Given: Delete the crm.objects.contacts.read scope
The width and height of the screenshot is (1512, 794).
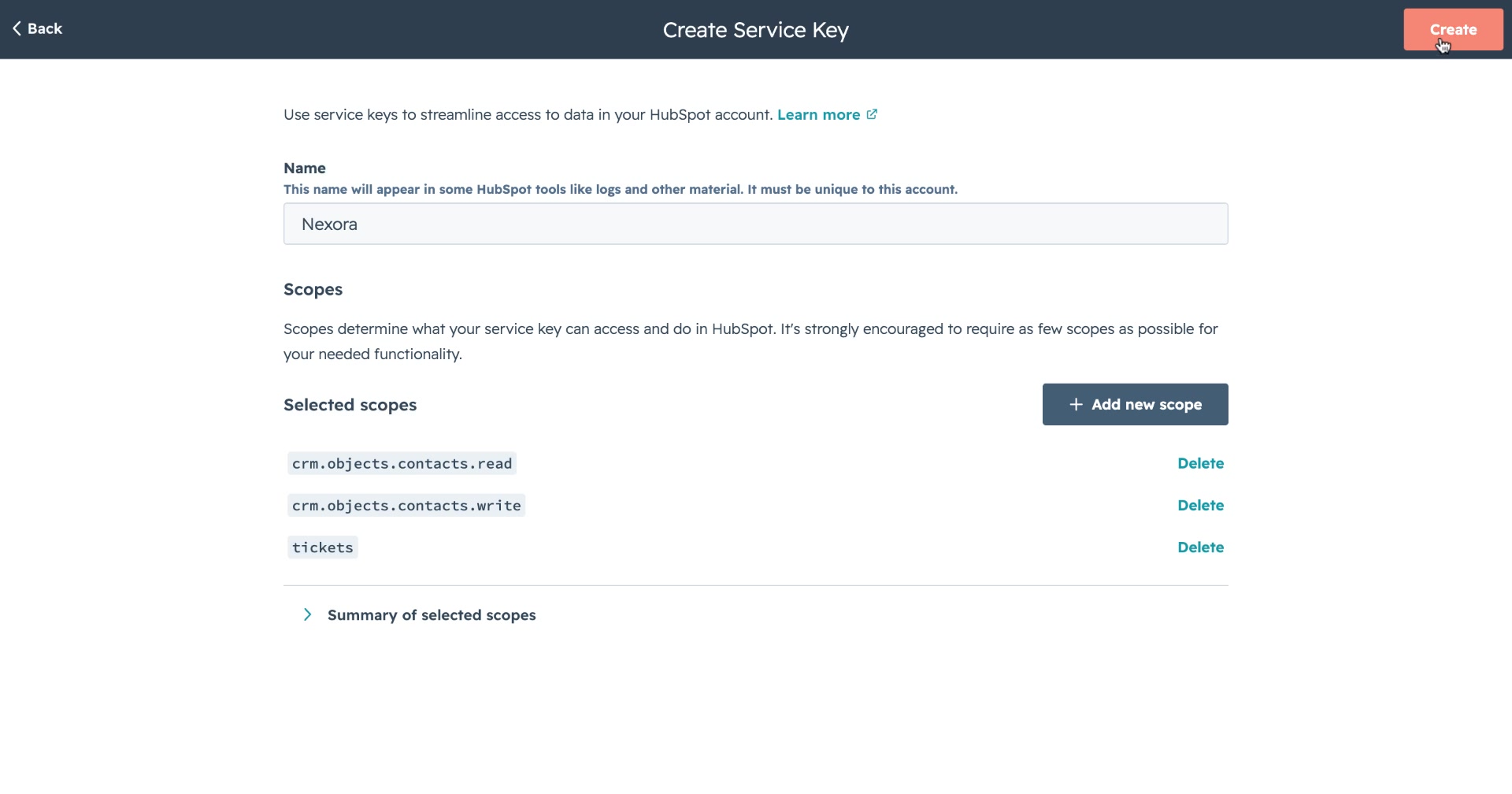Looking at the screenshot, I should click(x=1200, y=463).
